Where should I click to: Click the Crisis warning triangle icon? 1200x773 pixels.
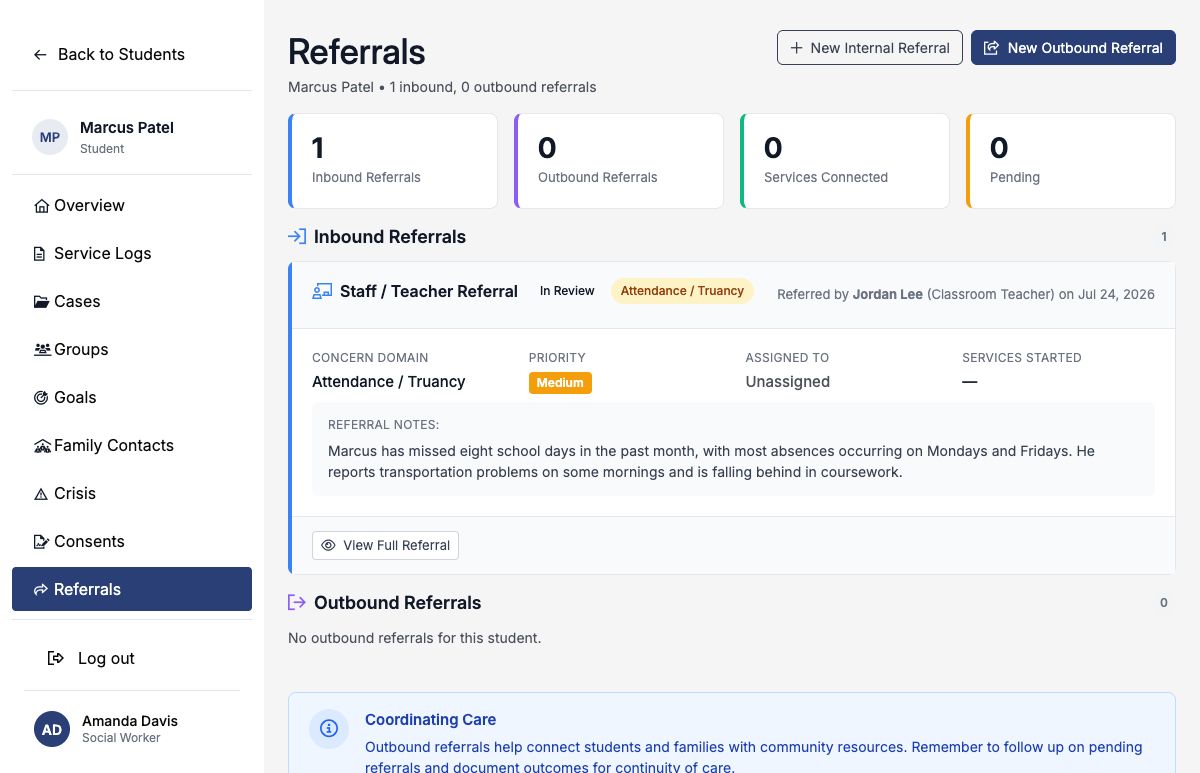(x=41, y=494)
